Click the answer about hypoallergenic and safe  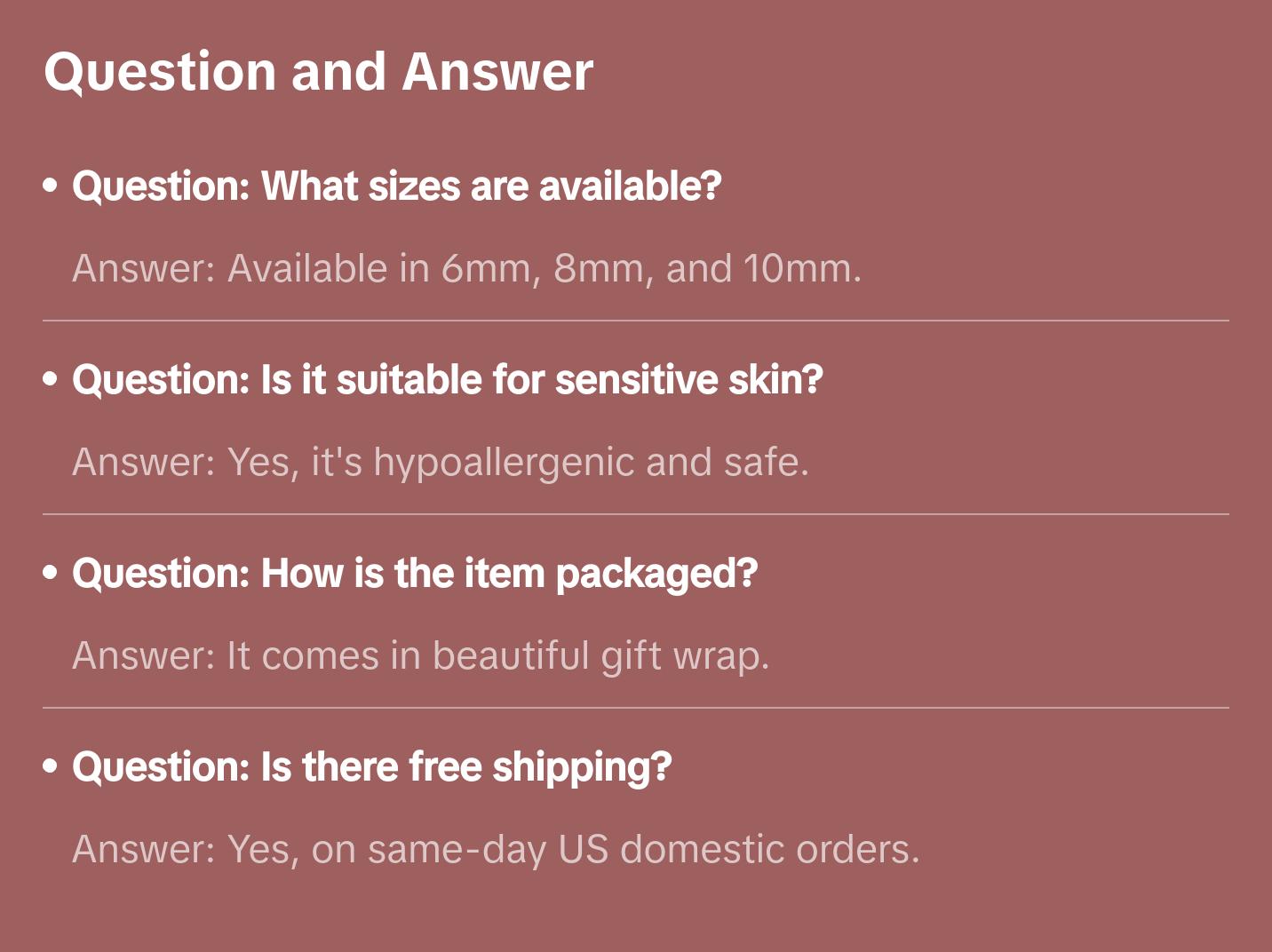pyautogui.click(x=441, y=462)
